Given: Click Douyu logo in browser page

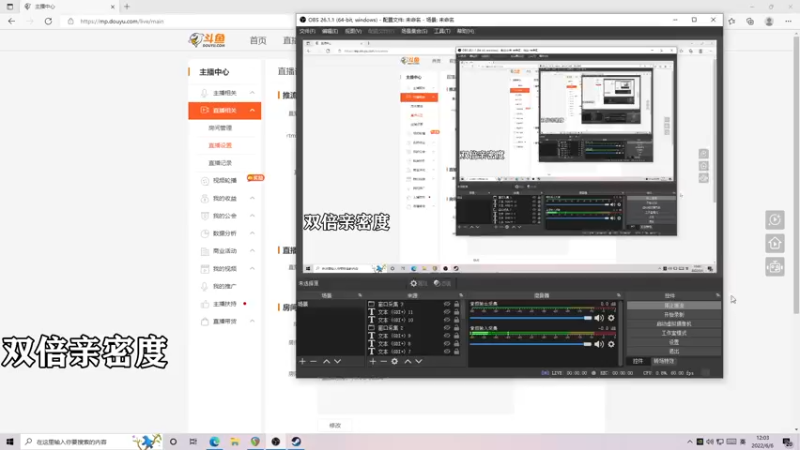Looking at the screenshot, I should click(207, 40).
